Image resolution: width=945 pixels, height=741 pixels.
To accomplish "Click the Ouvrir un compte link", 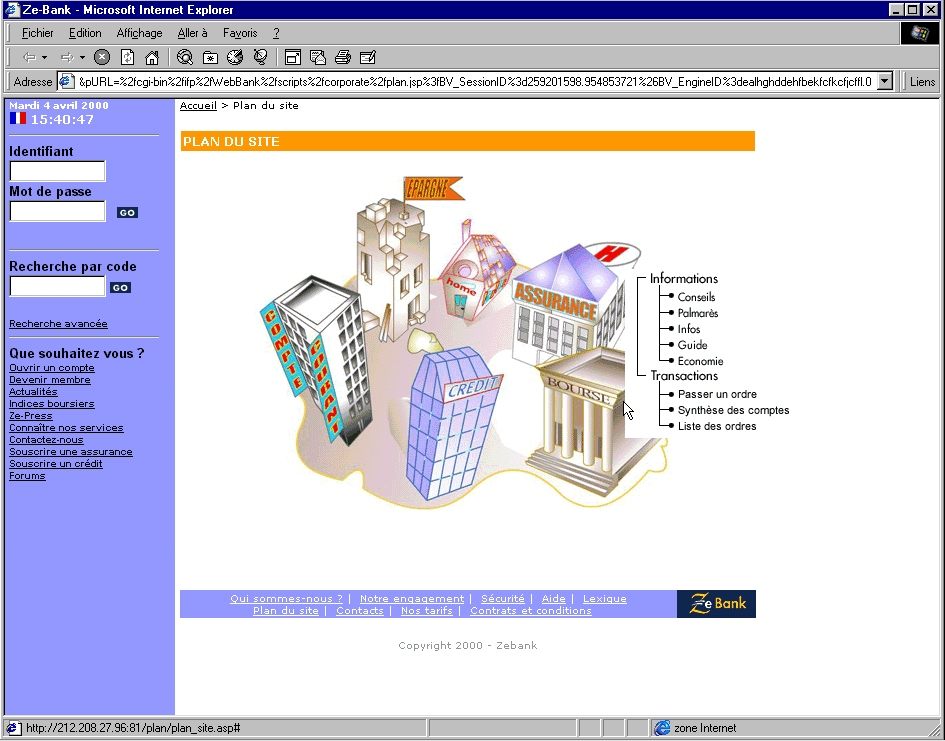I will coord(52,368).
